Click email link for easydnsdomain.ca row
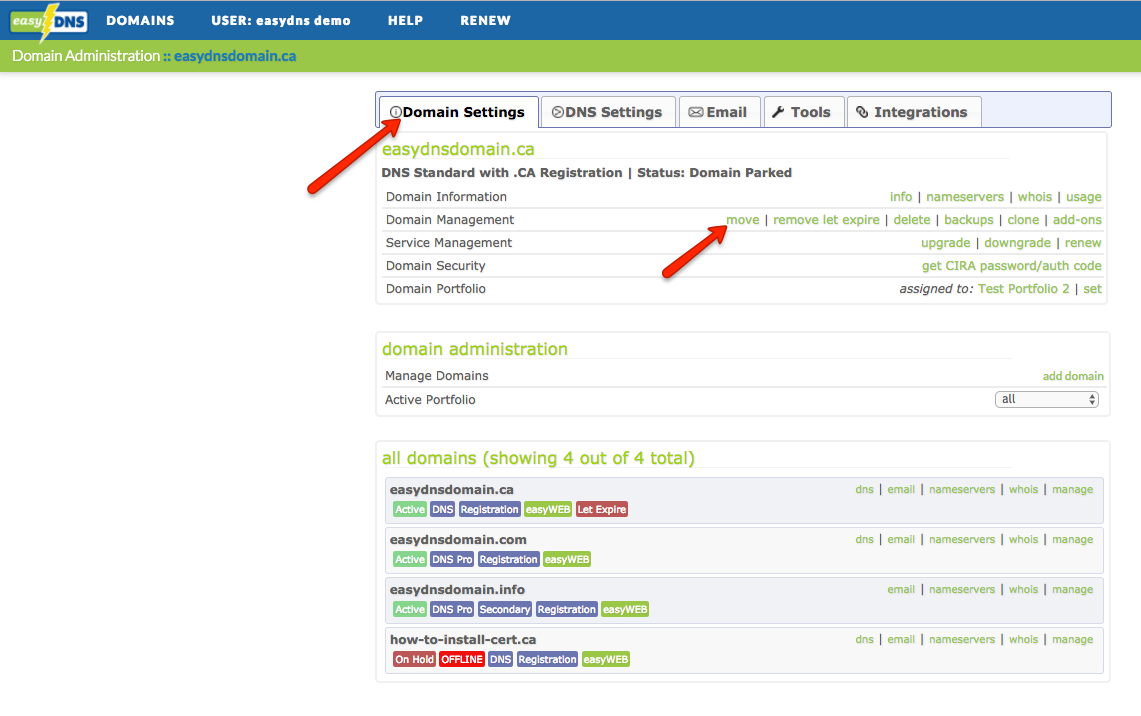 (x=901, y=490)
